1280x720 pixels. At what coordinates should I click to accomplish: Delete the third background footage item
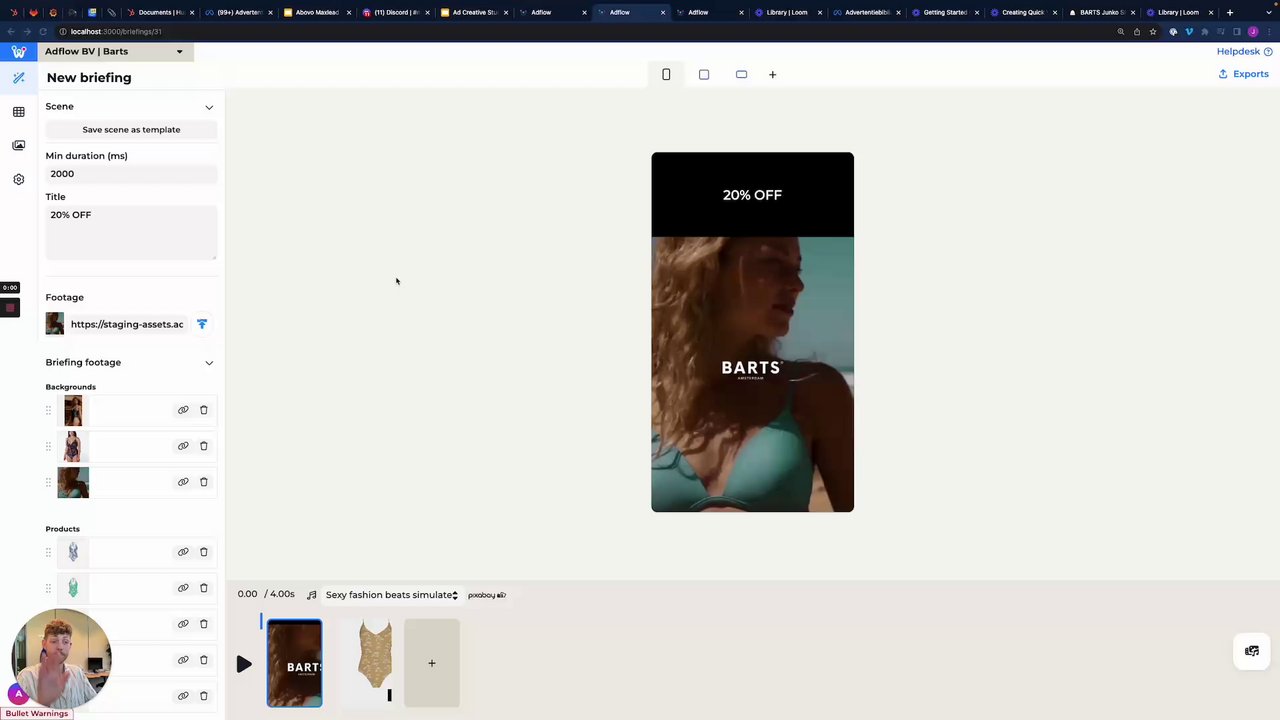click(x=204, y=482)
